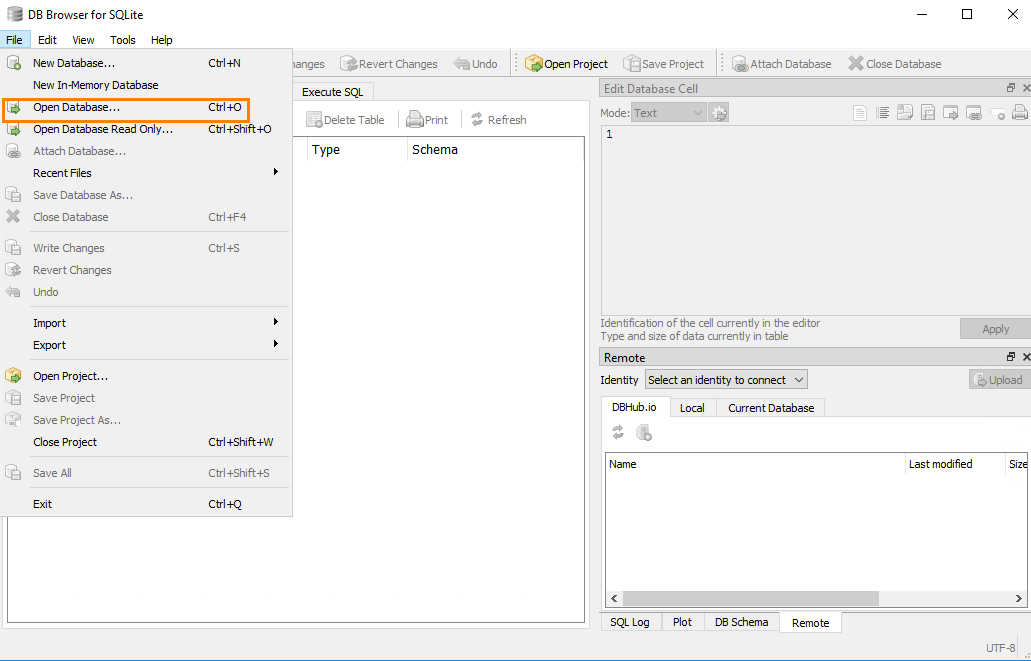Click Save Project in the toolbar
1031x661 pixels.
663,64
